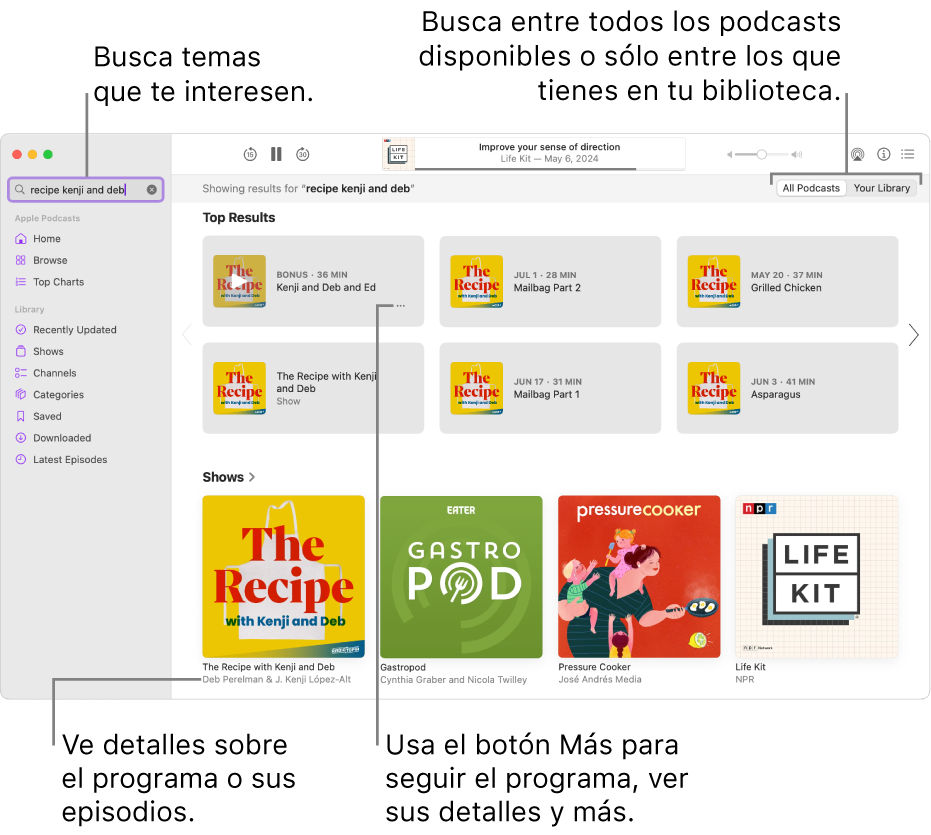Open the AirPlay output icon
Viewport: 931px width, 835px height.
coord(857,154)
